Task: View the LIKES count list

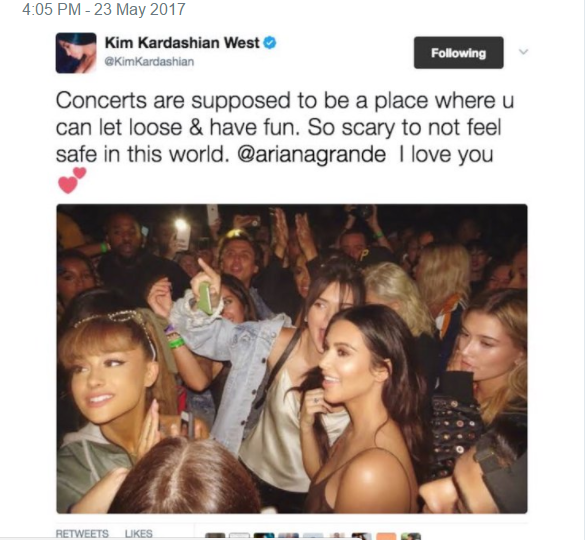Action: coord(138,534)
